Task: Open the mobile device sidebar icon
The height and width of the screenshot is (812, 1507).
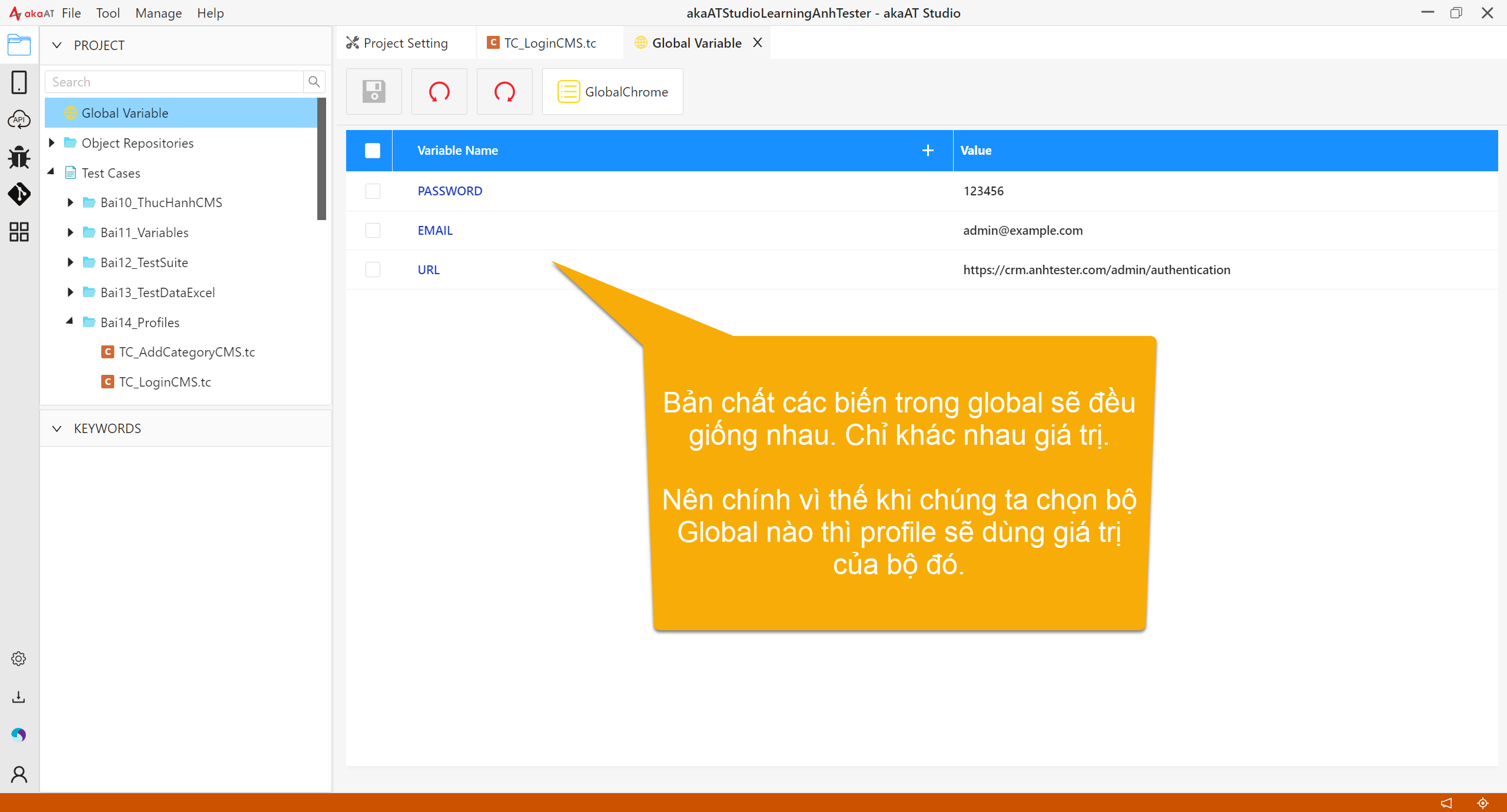Action: [x=19, y=82]
